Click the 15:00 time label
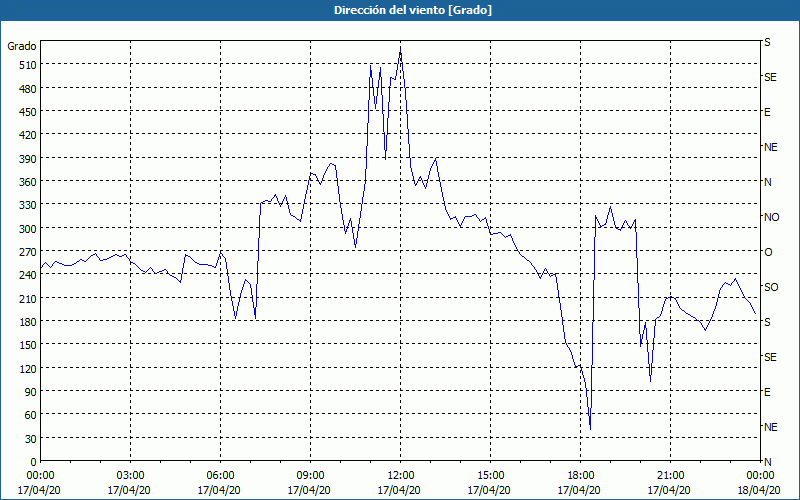 (x=490, y=476)
